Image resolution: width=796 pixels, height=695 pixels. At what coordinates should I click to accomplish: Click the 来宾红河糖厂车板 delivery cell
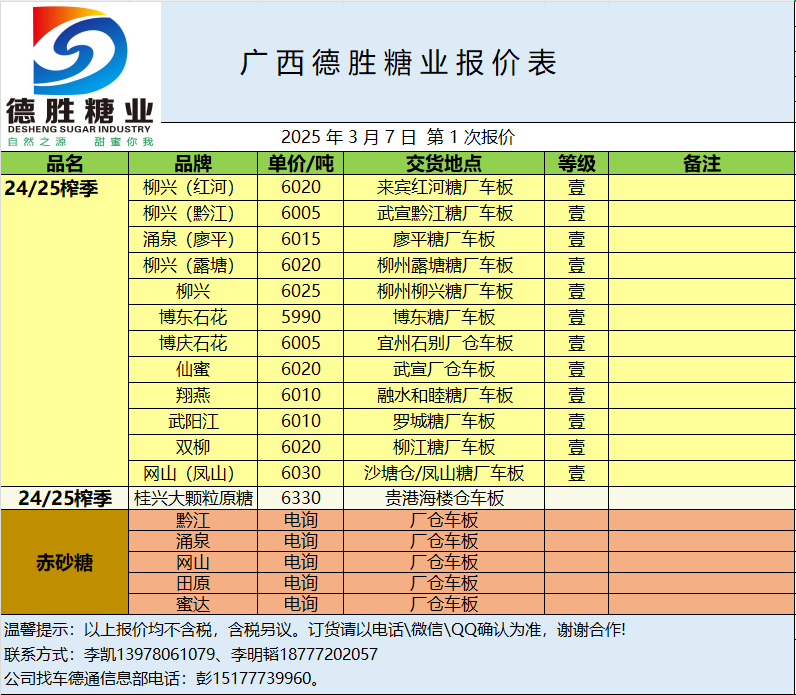[444, 187]
